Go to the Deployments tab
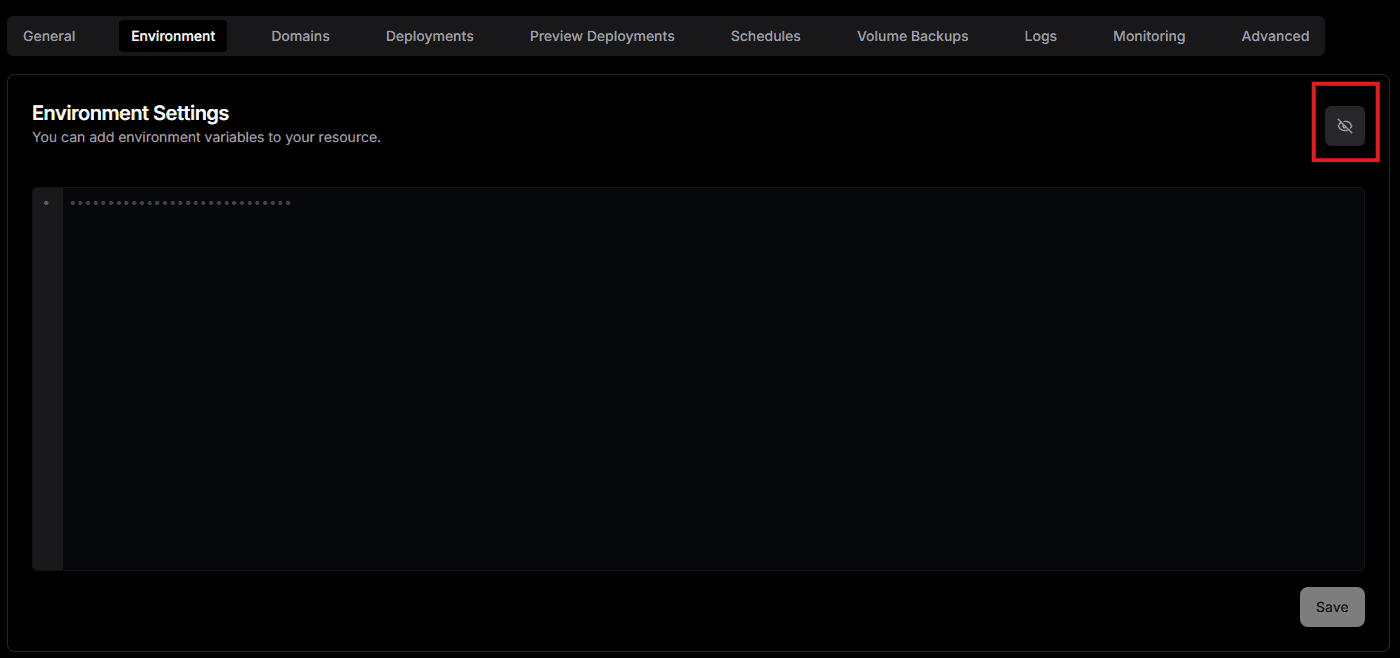 pyautogui.click(x=430, y=36)
